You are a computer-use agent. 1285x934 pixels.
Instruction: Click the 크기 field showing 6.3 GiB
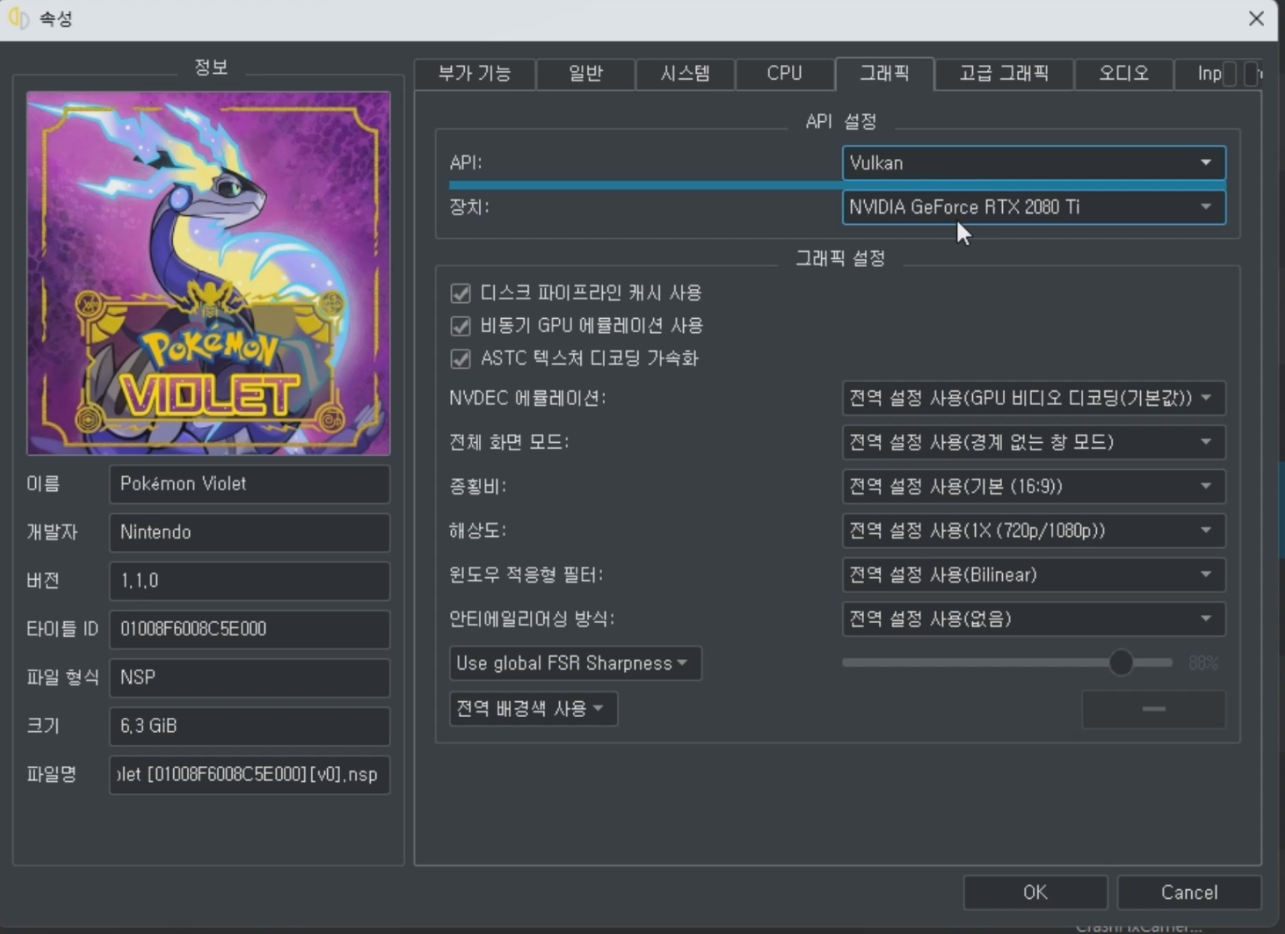pos(249,726)
